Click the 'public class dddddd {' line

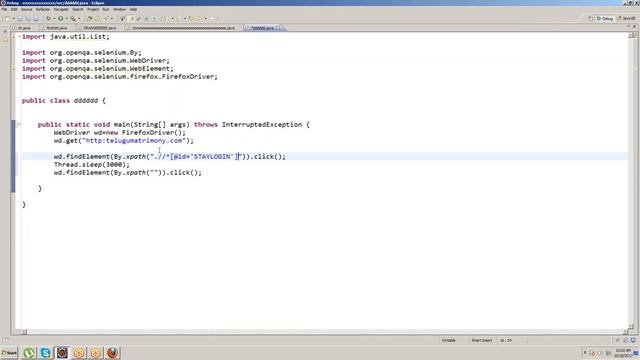pos(64,100)
